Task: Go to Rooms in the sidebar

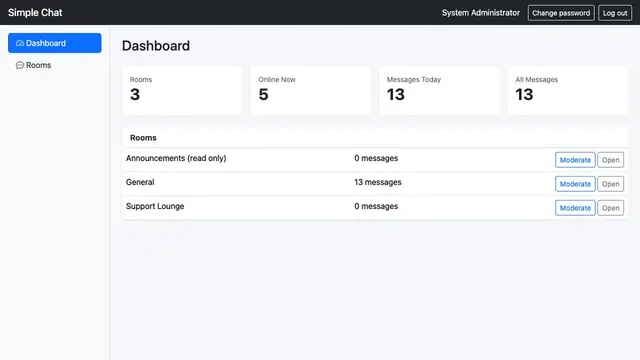Action: coord(55,65)
